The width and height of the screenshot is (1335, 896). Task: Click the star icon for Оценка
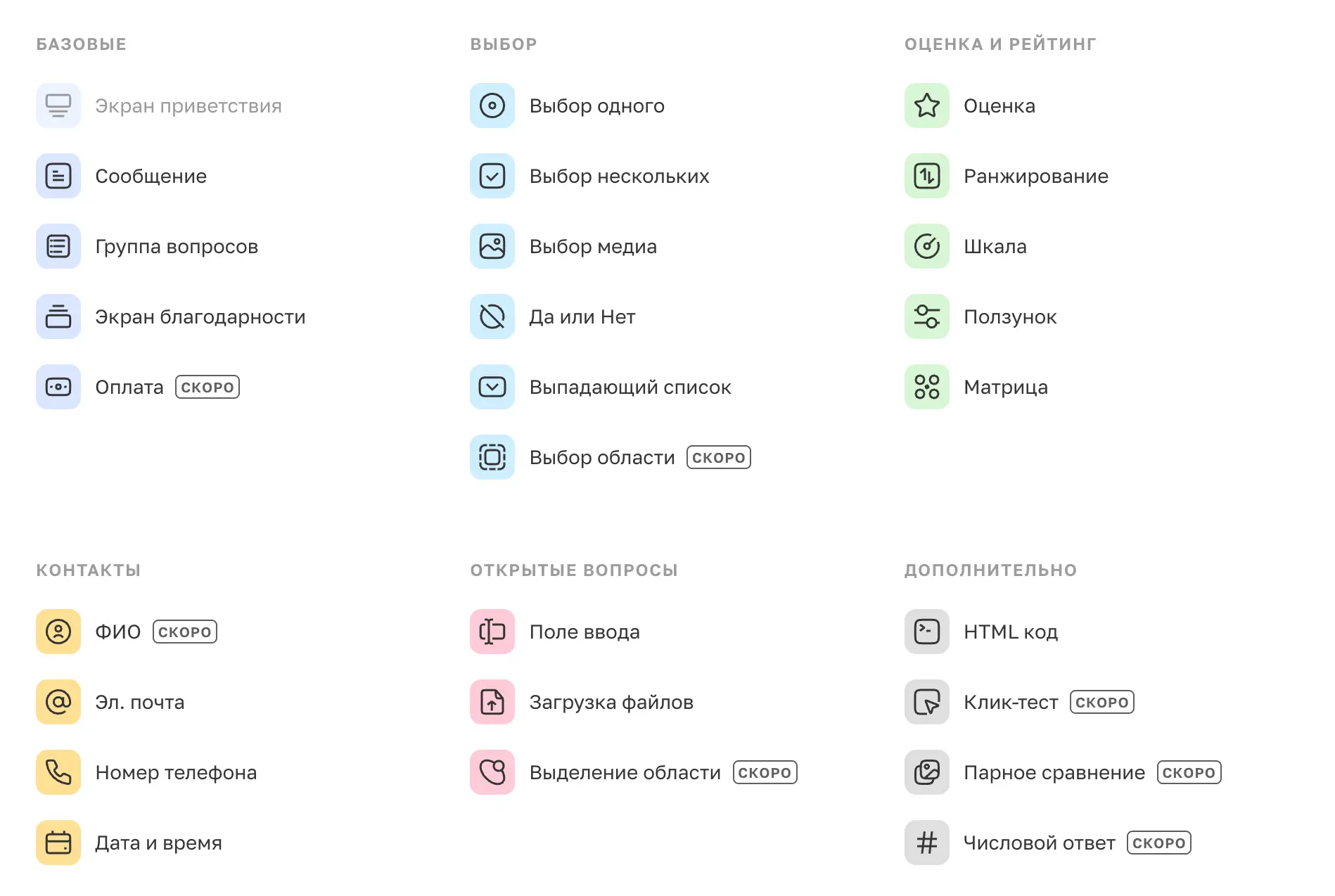tap(926, 105)
